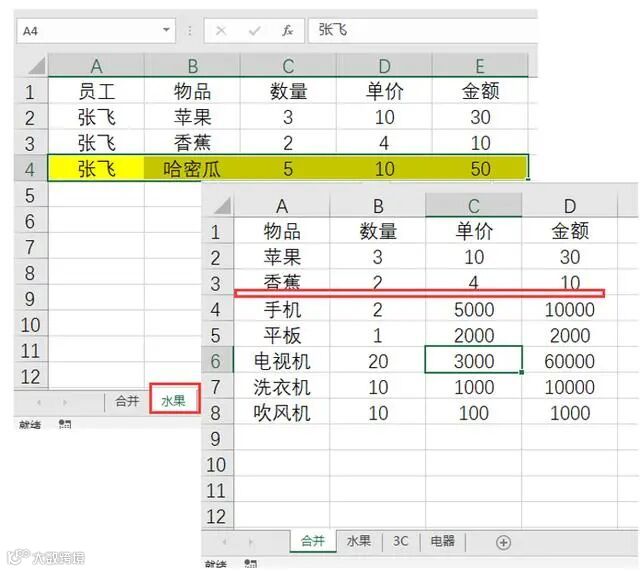
Task: Click header cell 物品 in front window
Action: pos(282,231)
